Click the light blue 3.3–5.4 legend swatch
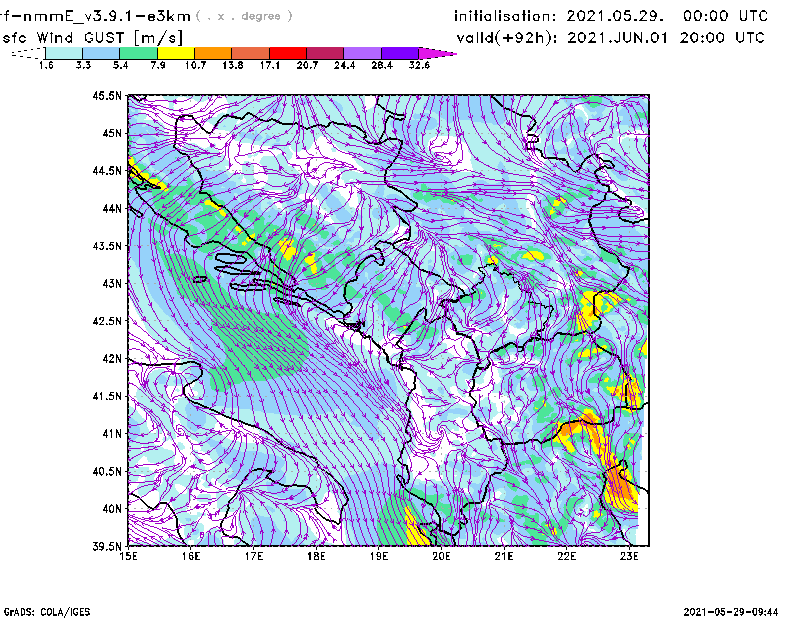This screenshot has width=800, height=618. coord(101,53)
